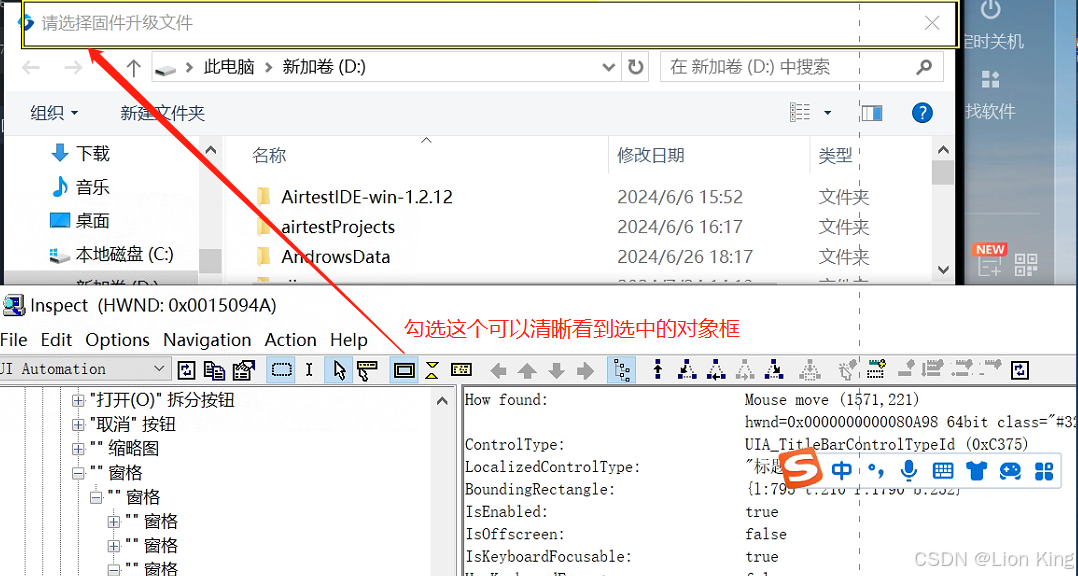This screenshot has width=1078, height=576.
Task: Toggle the yellow hourglass-arrows highlight button
Action: click(432, 370)
